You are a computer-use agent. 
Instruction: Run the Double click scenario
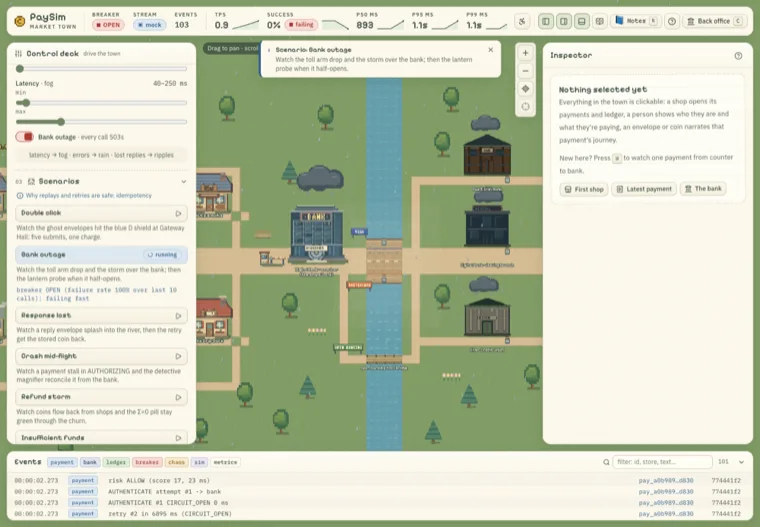pos(178,213)
